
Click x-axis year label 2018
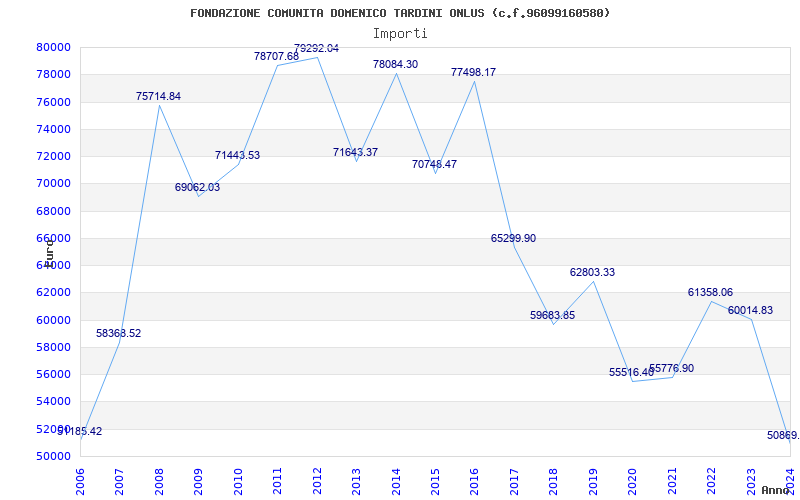coord(554,482)
